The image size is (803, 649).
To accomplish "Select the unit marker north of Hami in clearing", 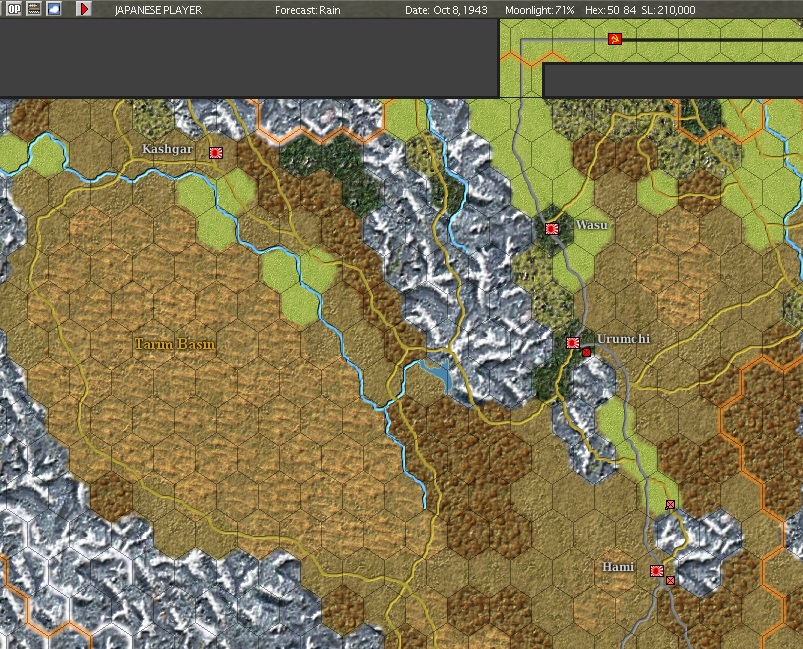I will [670, 505].
